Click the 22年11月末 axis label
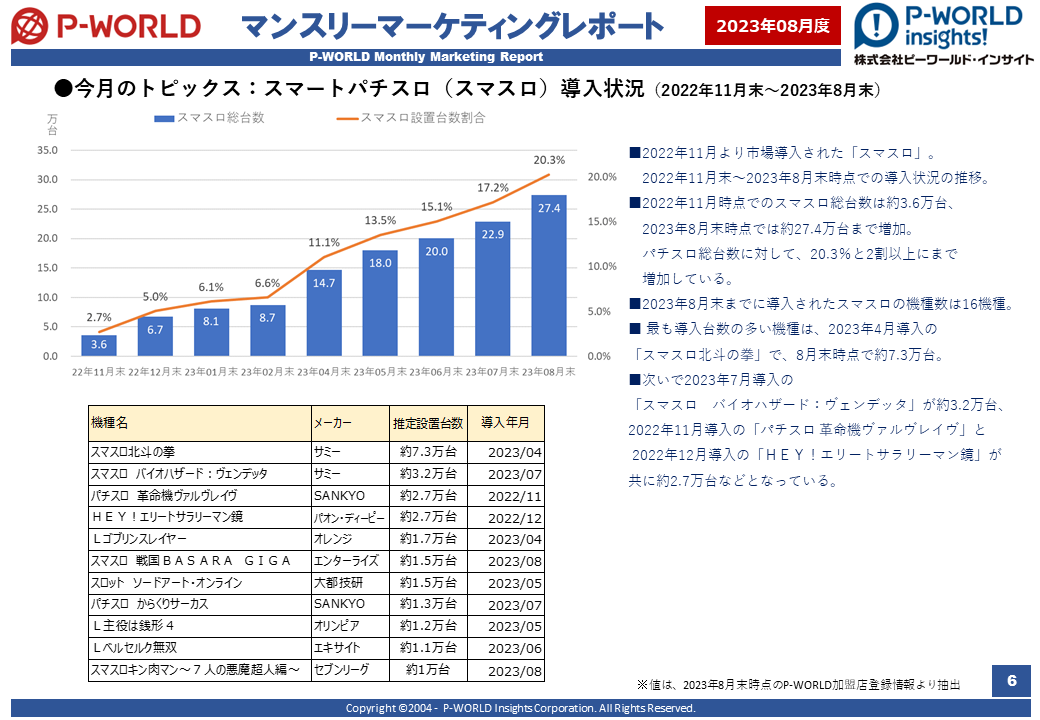Viewport: 1040px width, 720px height. coord(99,372)
